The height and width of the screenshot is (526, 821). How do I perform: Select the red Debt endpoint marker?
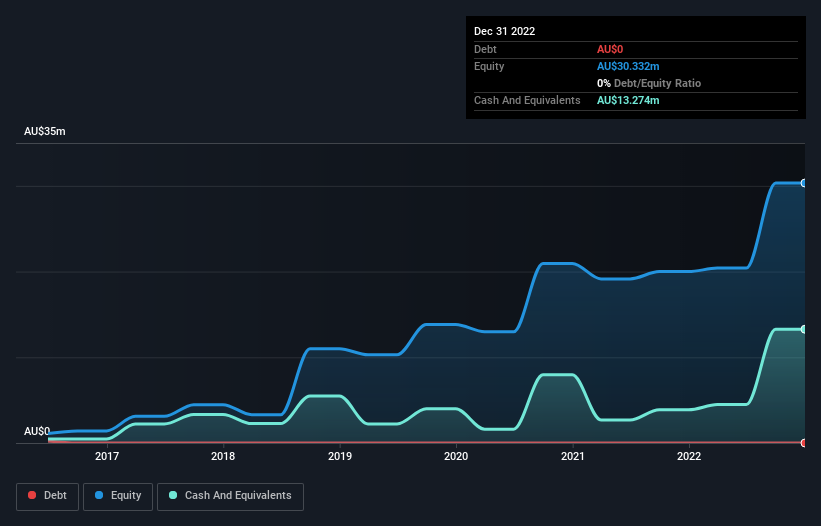click(804, 443)
